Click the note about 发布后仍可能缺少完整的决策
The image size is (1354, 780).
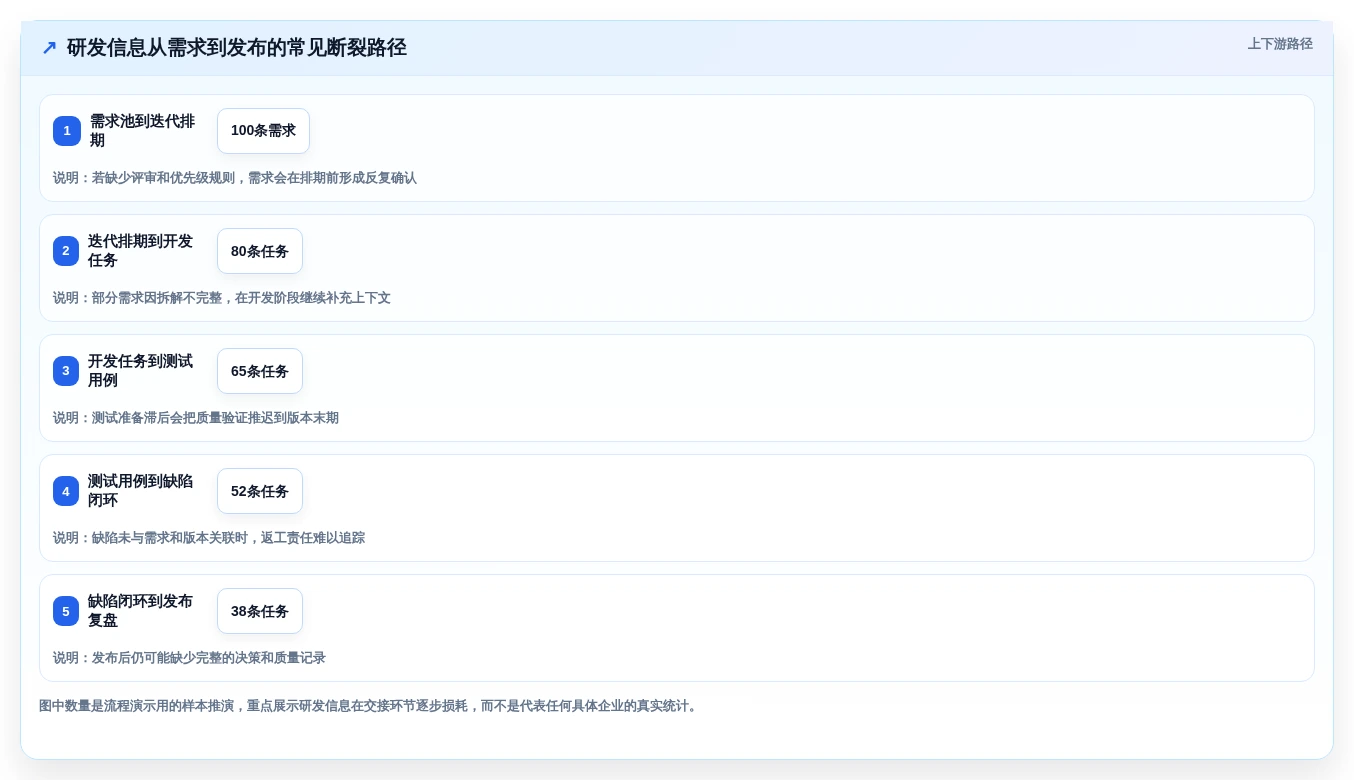point(189,658)
